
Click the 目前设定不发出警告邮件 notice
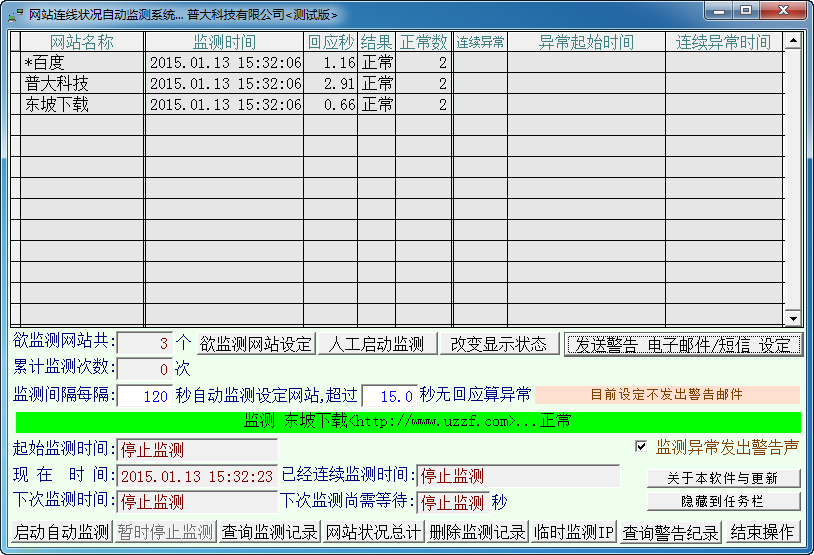(667, 395)
